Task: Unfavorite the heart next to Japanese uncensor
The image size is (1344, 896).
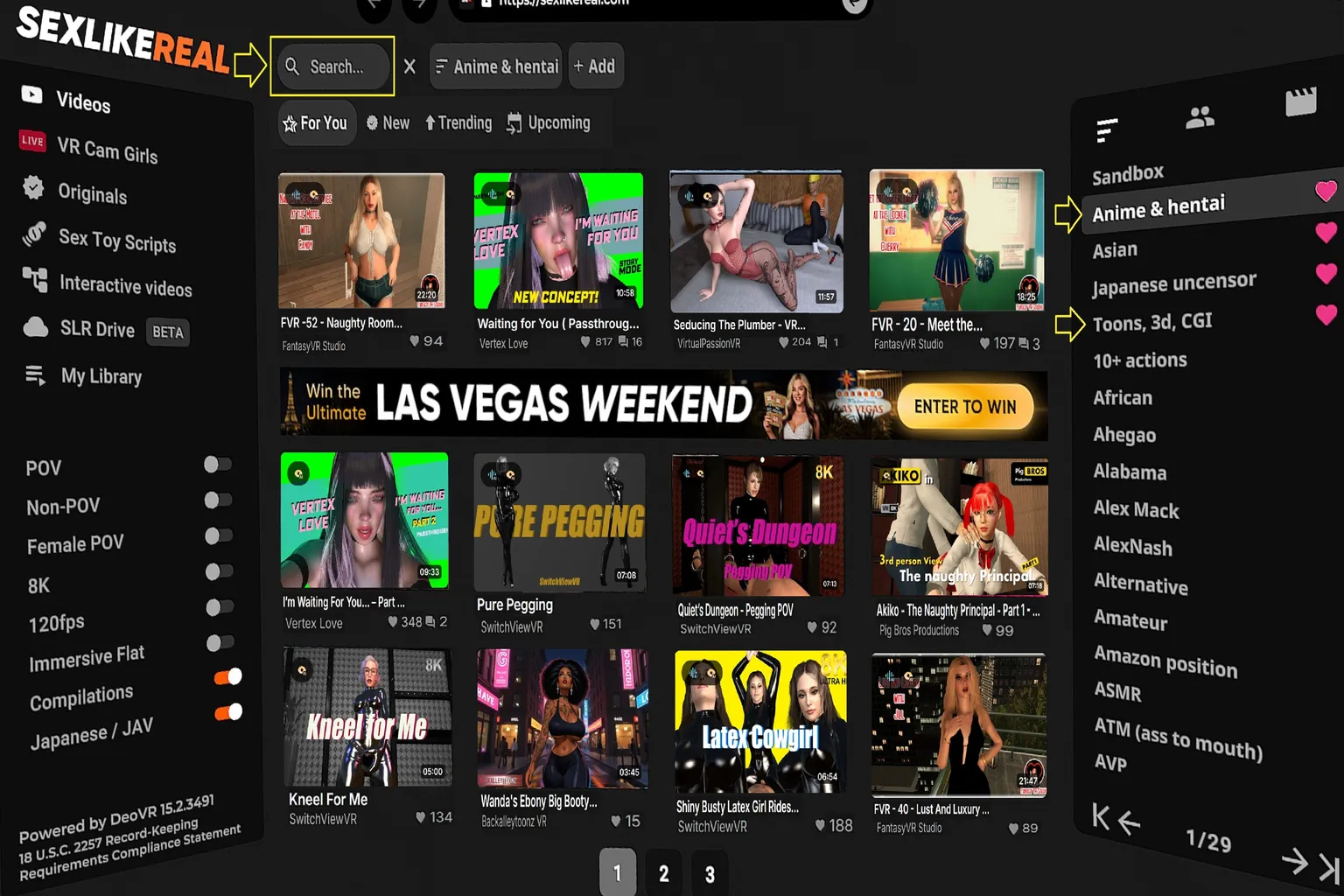Action: pos(1326,273)
